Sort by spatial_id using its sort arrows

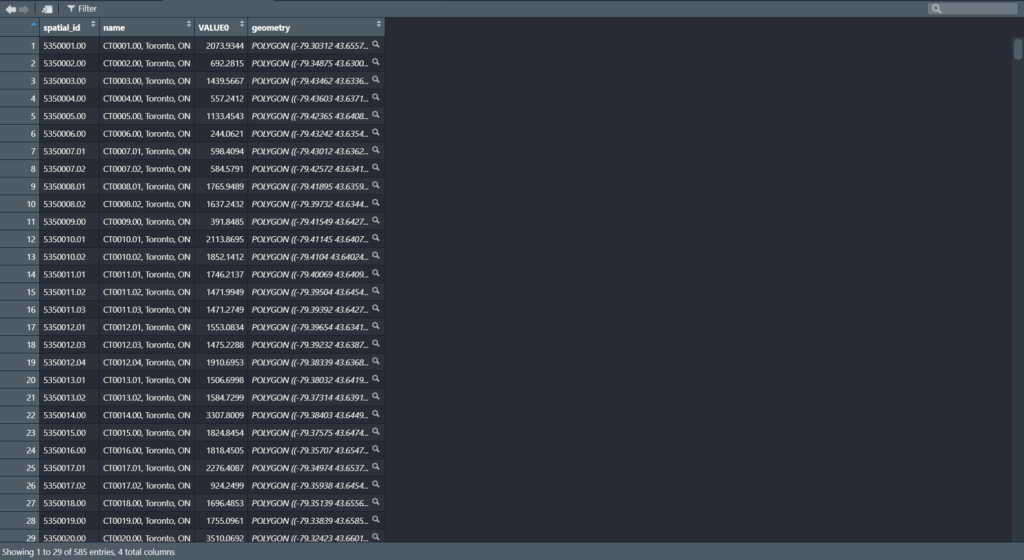click(x=93, y=23)
